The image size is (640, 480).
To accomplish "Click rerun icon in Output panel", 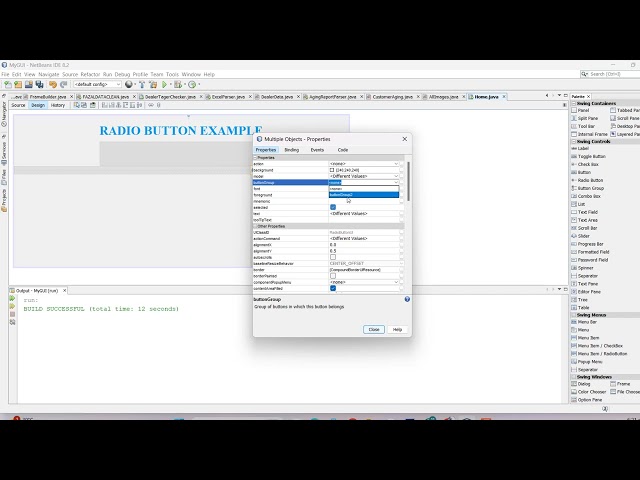I will point(12,298).
